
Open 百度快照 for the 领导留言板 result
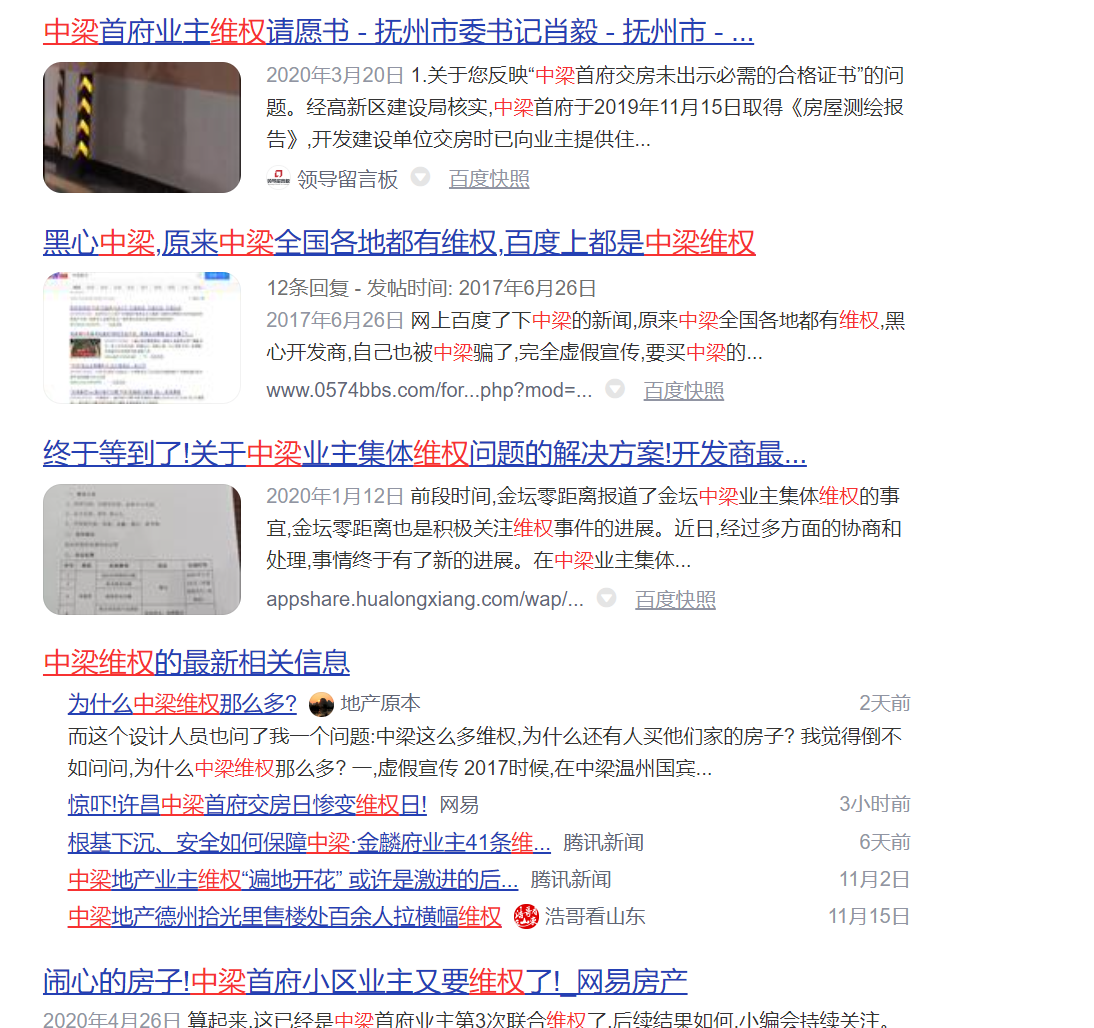click(489, 179)
